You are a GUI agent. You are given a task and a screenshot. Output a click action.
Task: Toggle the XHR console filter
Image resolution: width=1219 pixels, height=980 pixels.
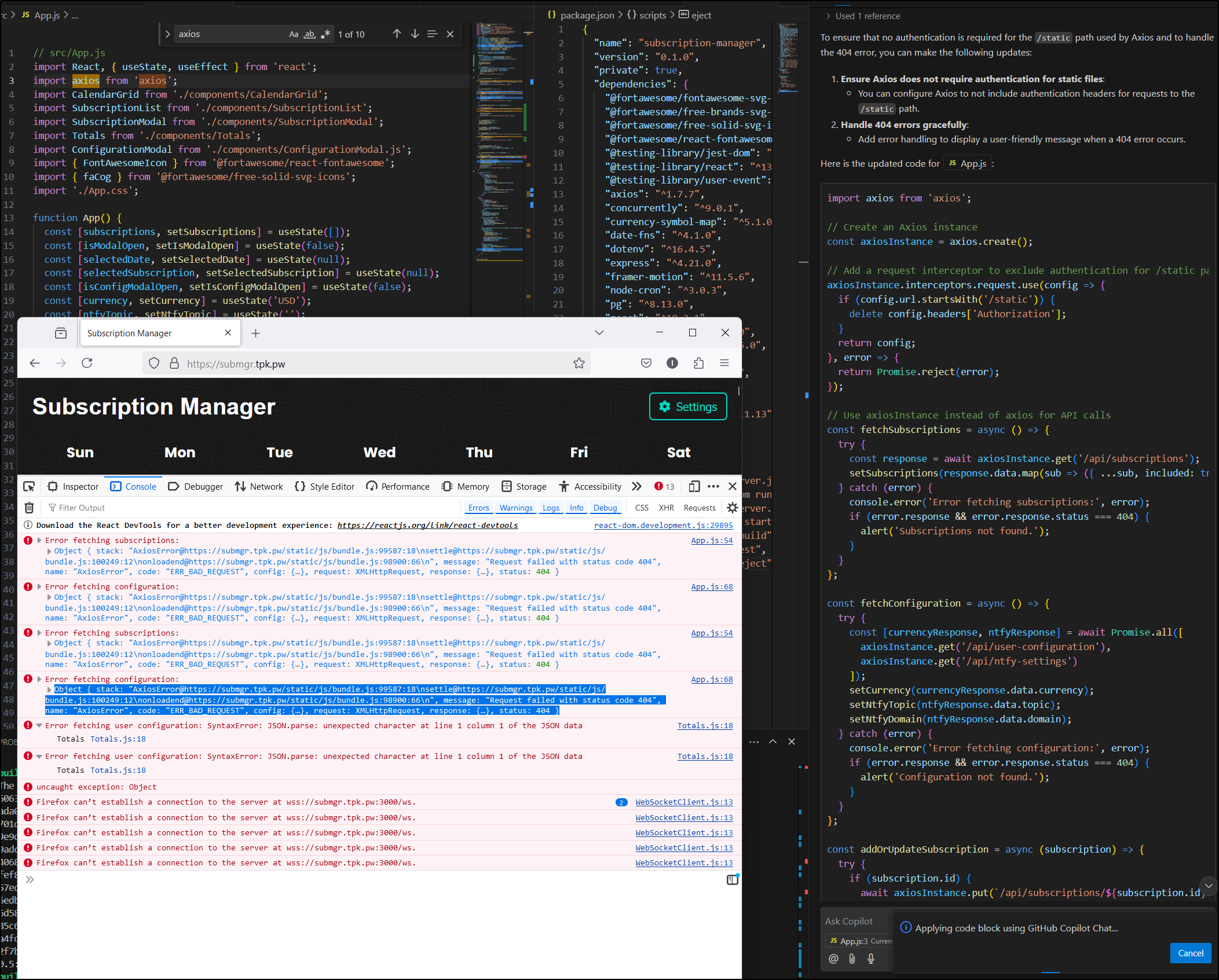pyautogui.click(x=667, y=508)
